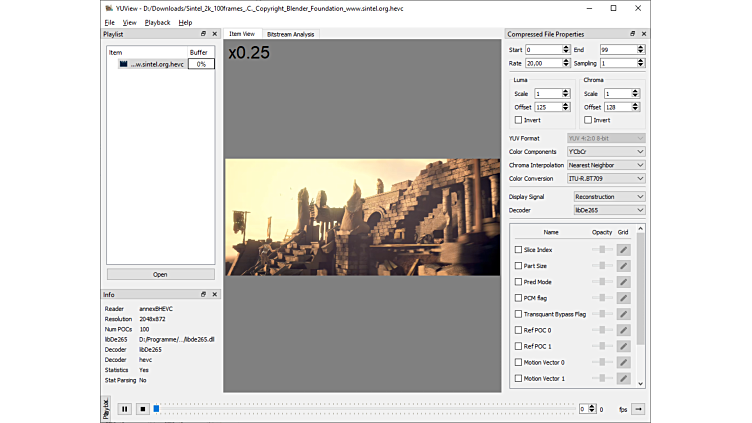The image size is (752, 423).
Task: Adjust the Slice Index opacity slider
Action: pos(602,250)
